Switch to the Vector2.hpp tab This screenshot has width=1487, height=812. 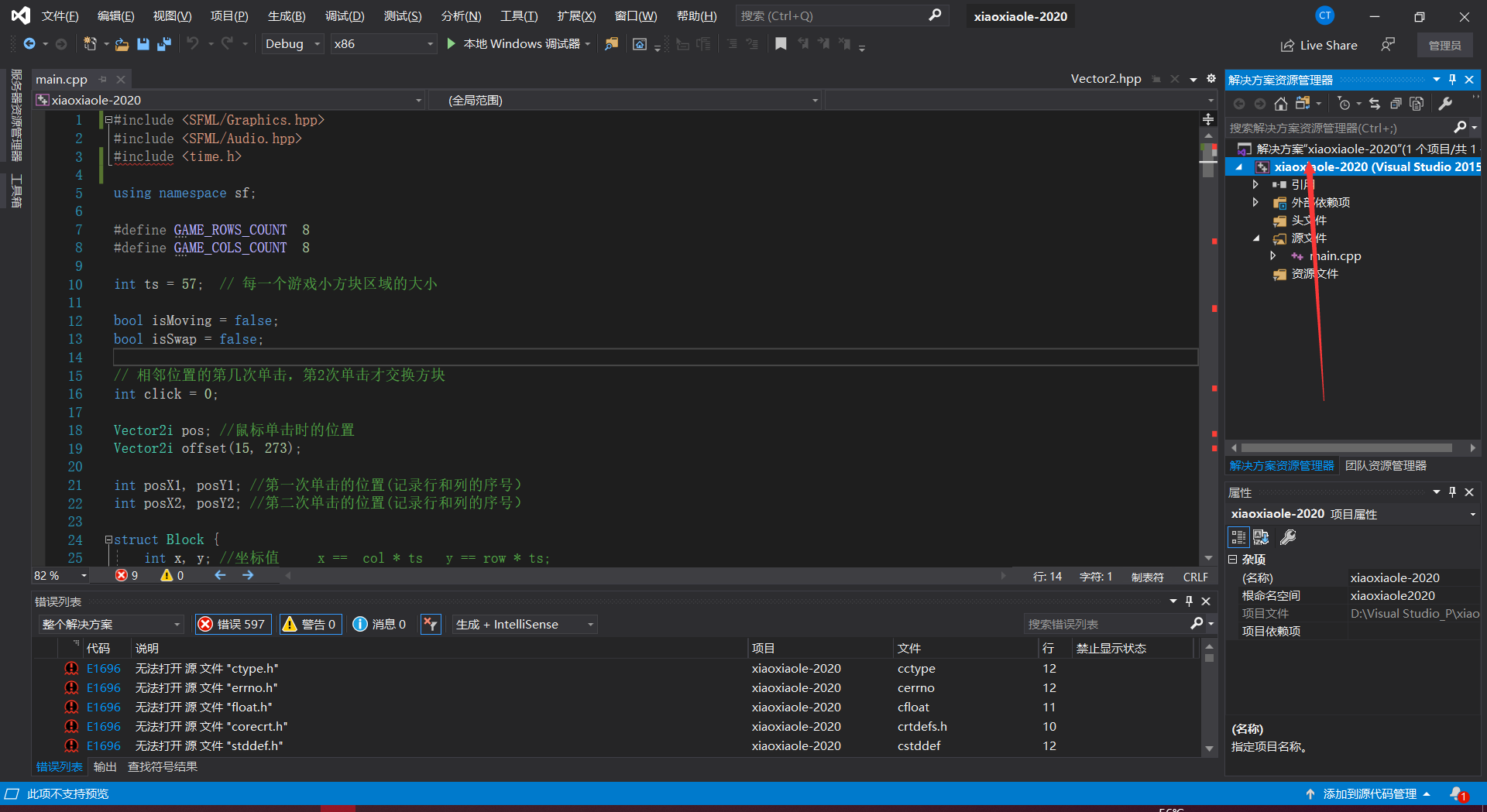(1106, 79)
